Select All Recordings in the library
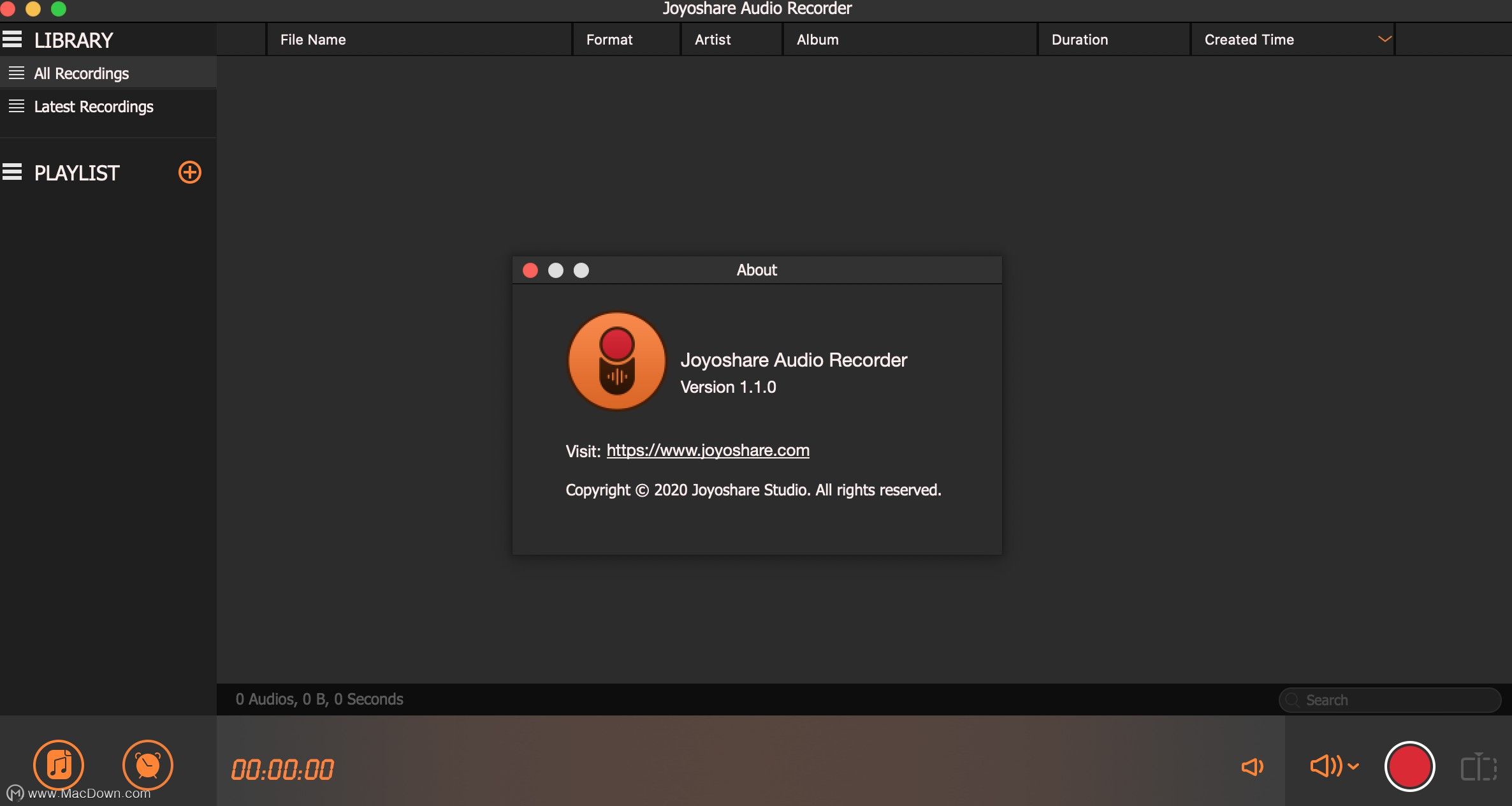 (108, 73)
